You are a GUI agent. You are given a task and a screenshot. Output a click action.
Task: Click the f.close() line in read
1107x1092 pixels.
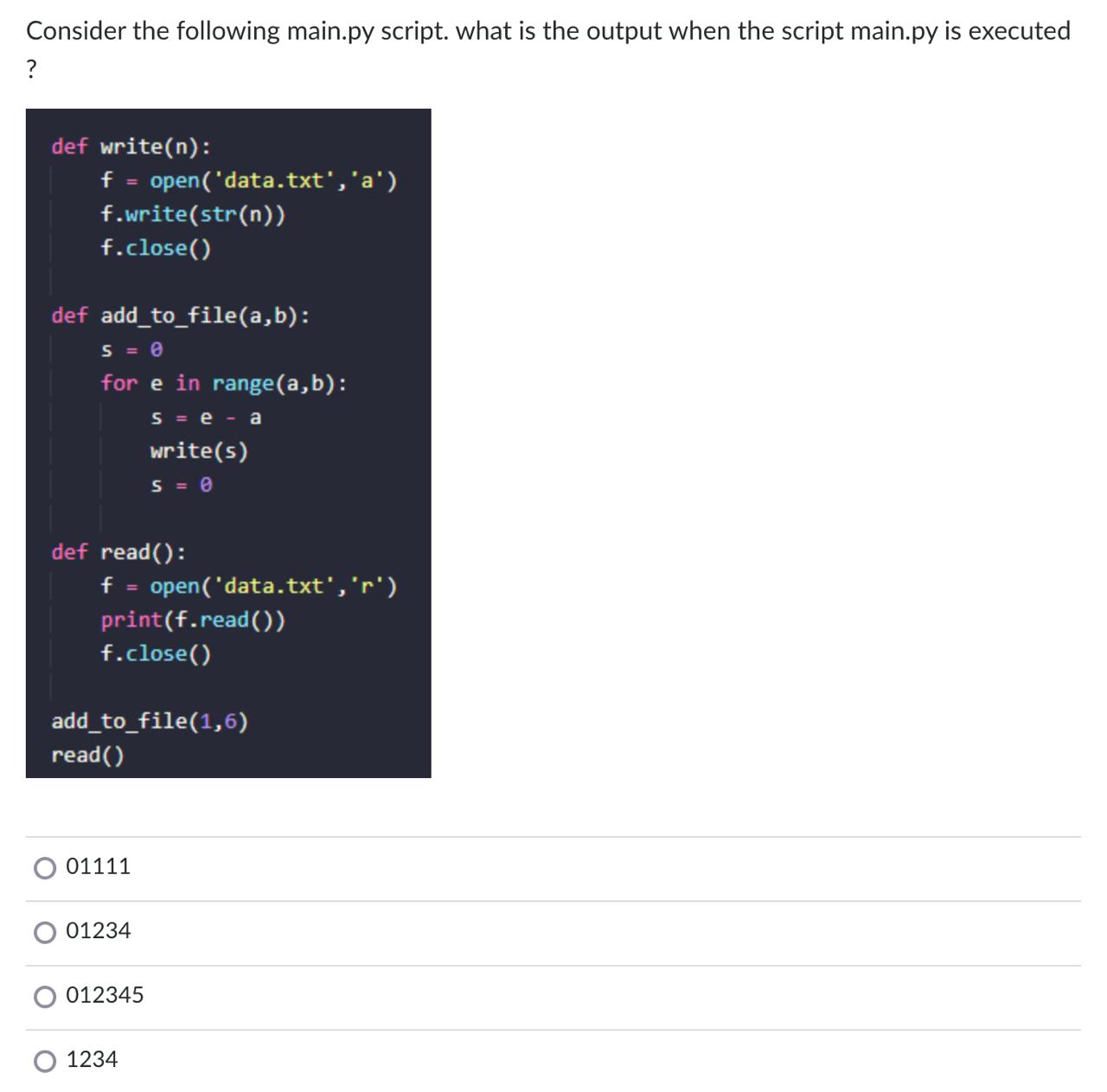pyautogui.click(x=156, y=654)
